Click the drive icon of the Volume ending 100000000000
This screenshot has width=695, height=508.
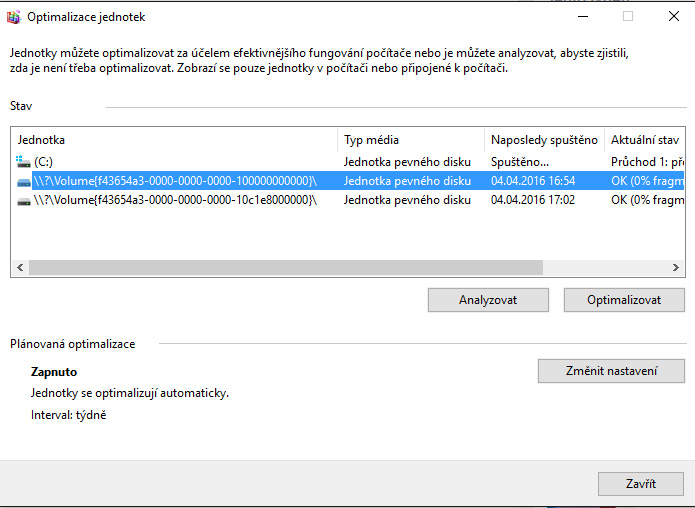[x=23, y=181]
